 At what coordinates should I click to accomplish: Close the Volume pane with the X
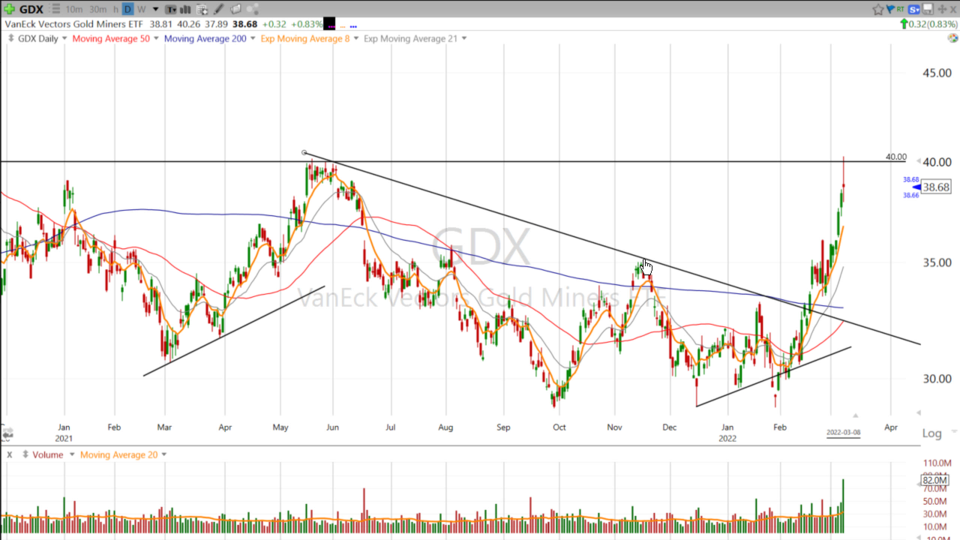coord(9,454)
